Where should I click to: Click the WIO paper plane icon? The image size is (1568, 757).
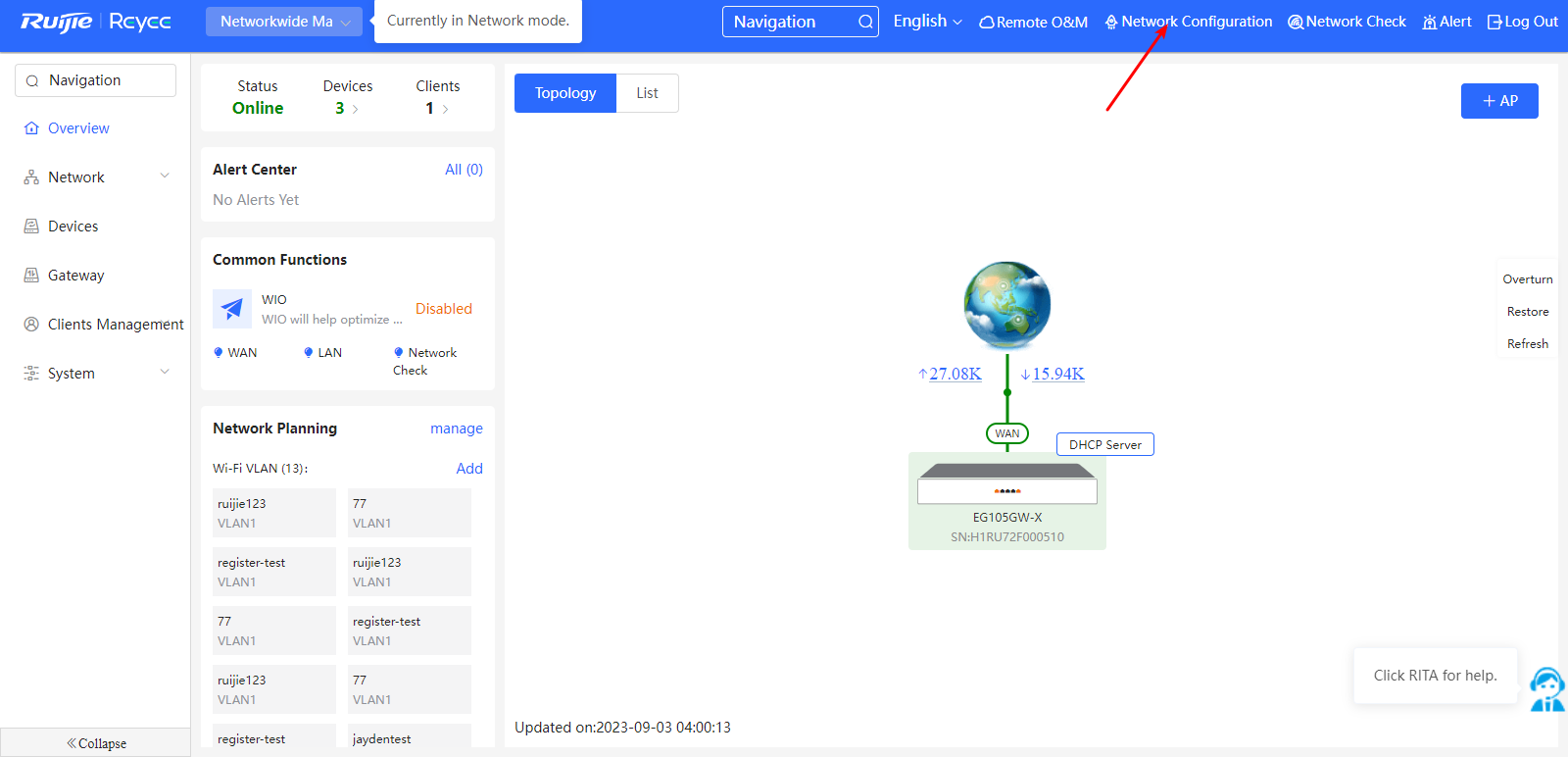tap(232, 309)
